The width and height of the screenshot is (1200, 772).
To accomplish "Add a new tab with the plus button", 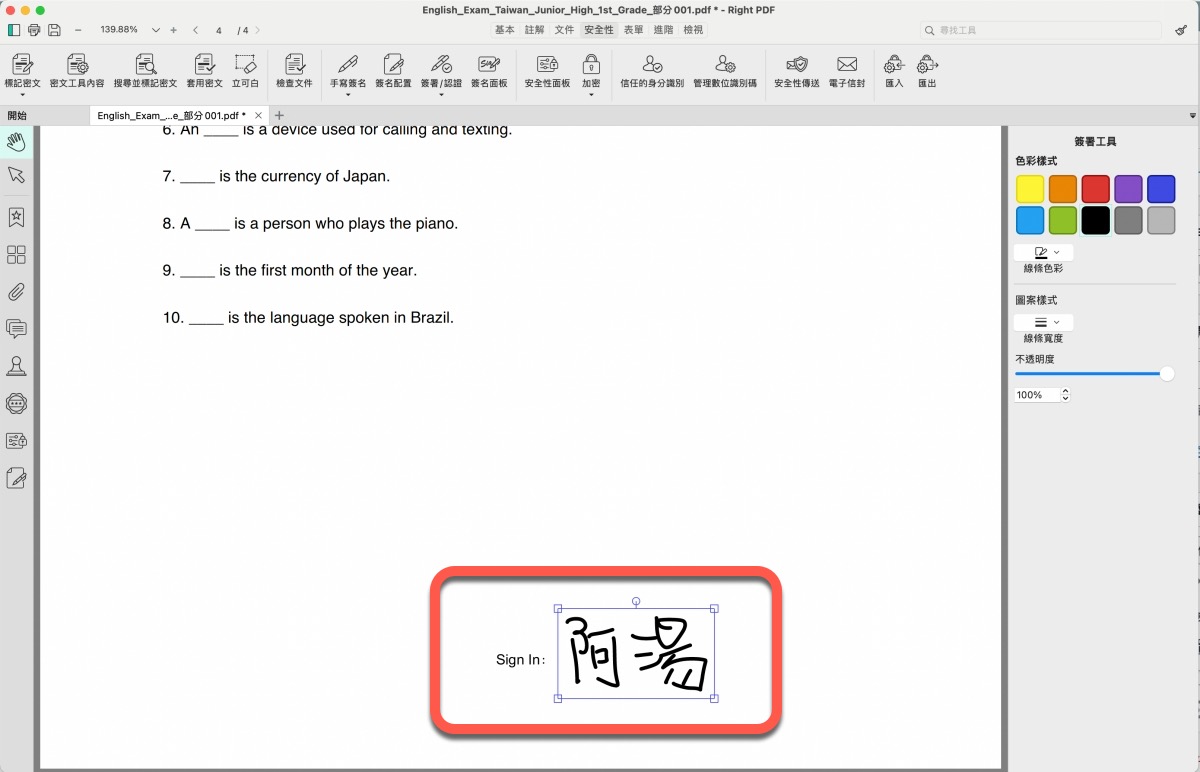I will pos(279,116).
